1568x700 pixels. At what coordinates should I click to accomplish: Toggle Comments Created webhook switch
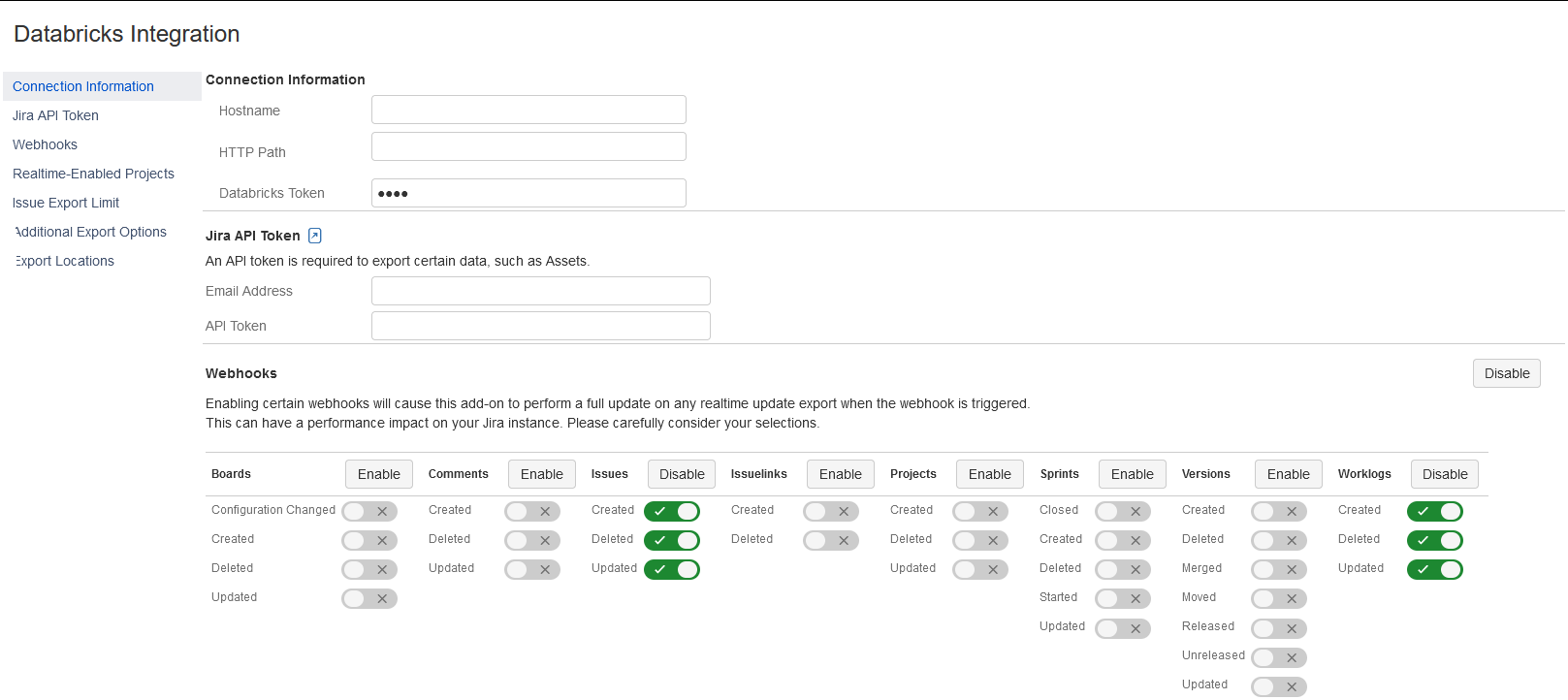tap(532, 511)
